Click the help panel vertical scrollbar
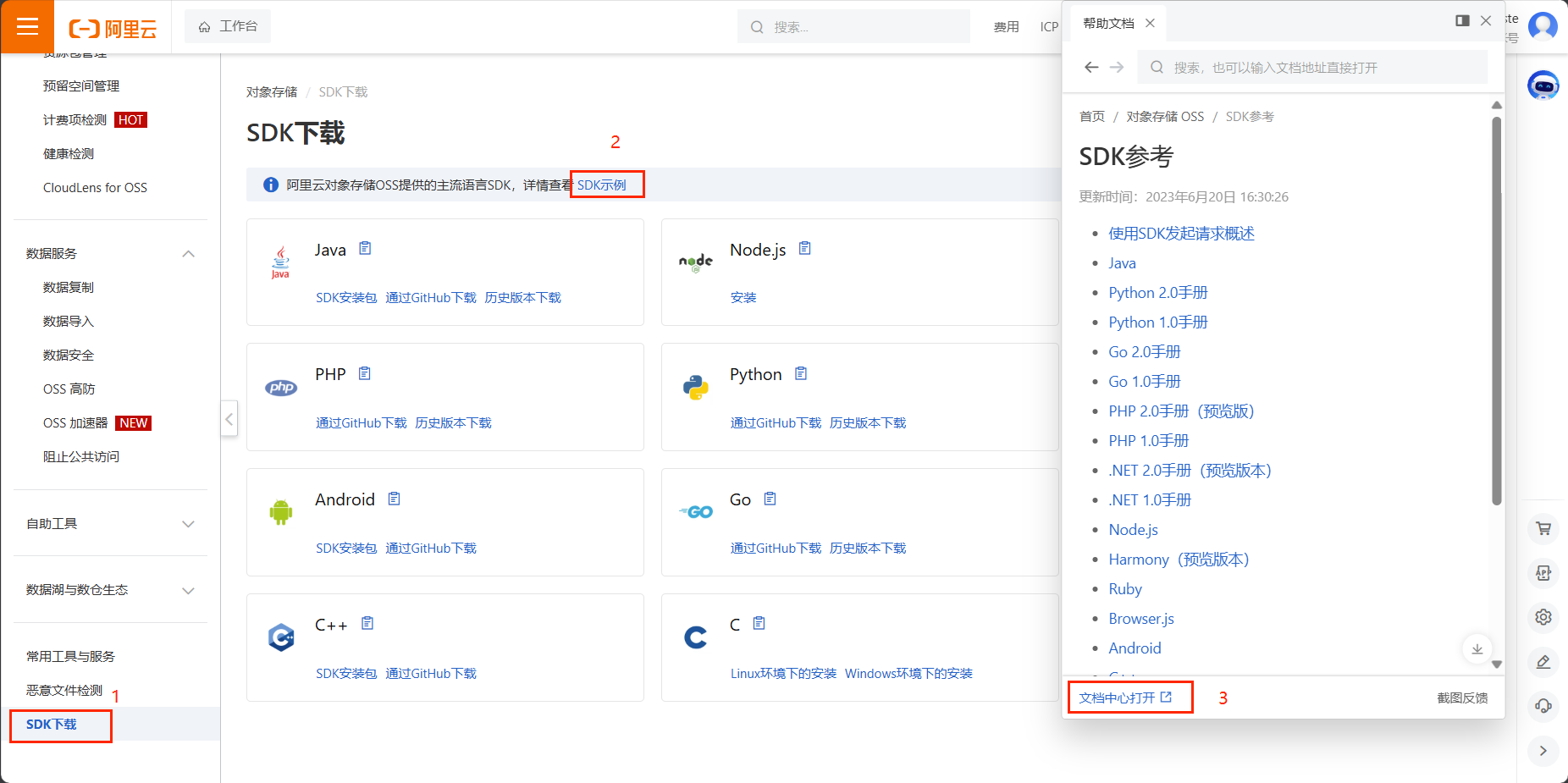The image size is (1568, 783). tap(1497, 311)
